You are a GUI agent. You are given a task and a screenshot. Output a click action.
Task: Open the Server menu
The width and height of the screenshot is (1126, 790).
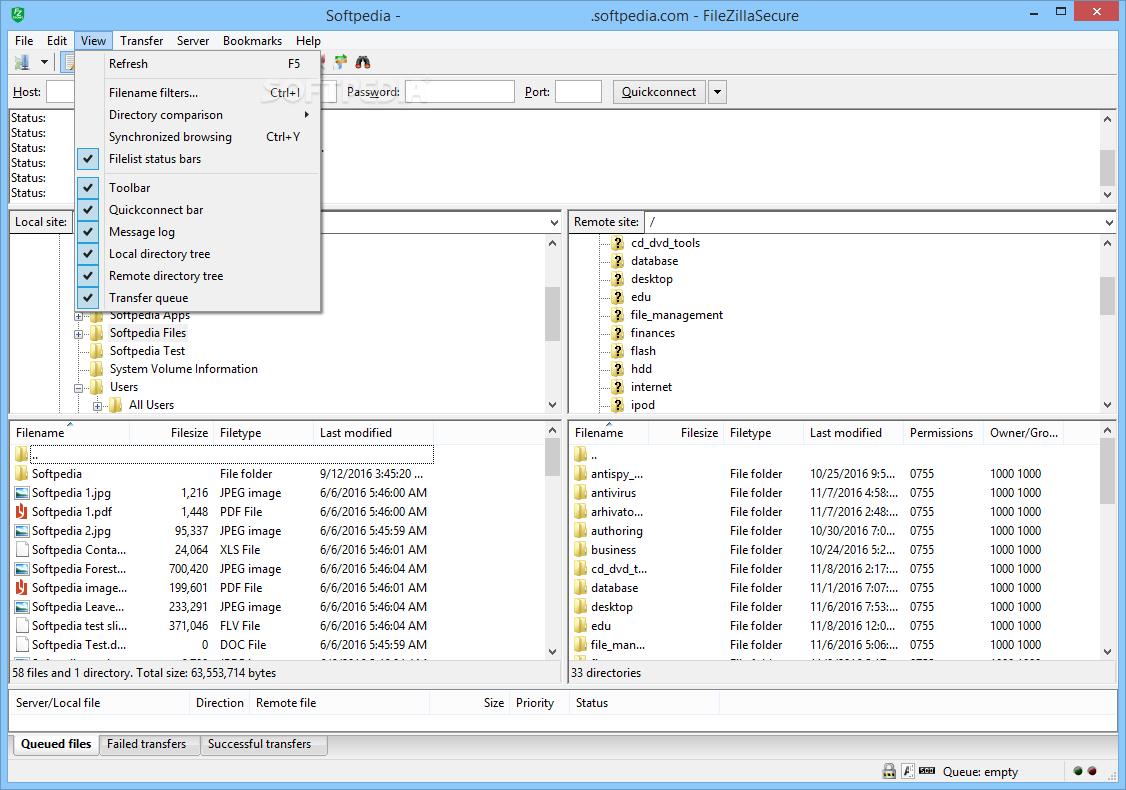tap(192, 41)
